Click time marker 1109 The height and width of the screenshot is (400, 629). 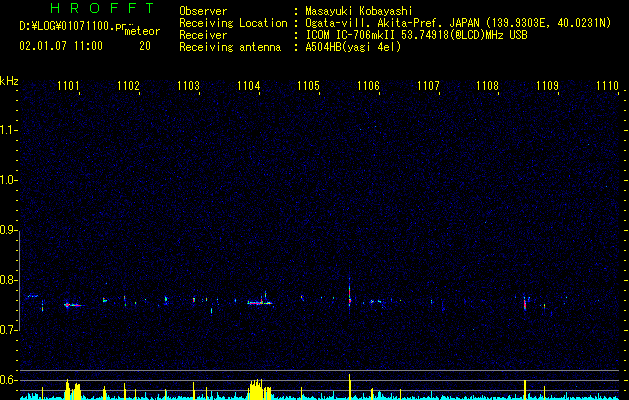[548, 85]
